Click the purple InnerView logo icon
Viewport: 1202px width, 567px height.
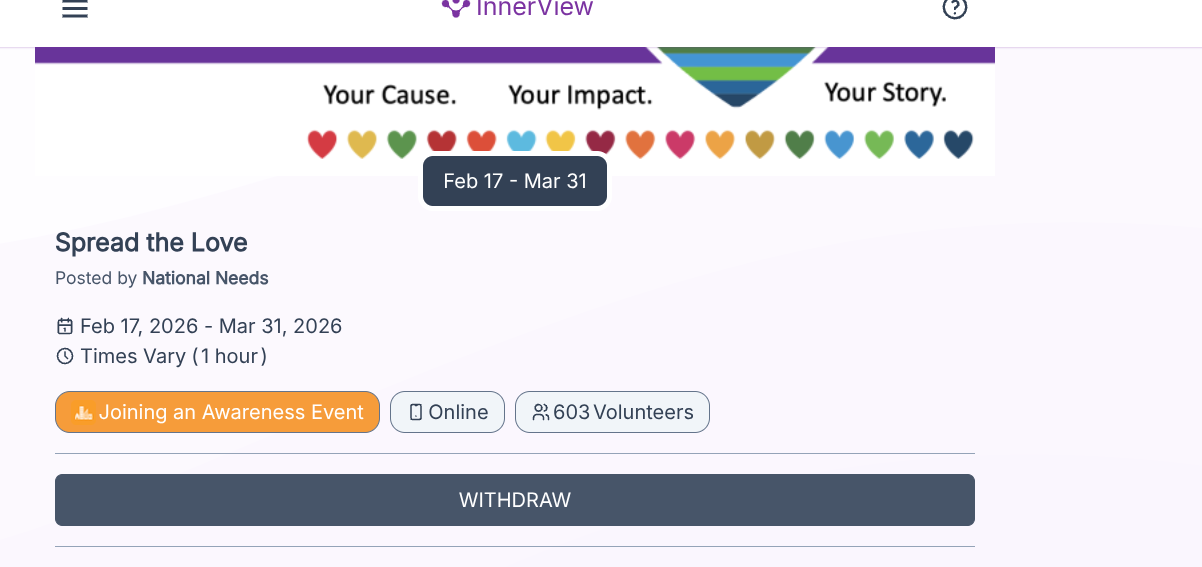[455, 8]
